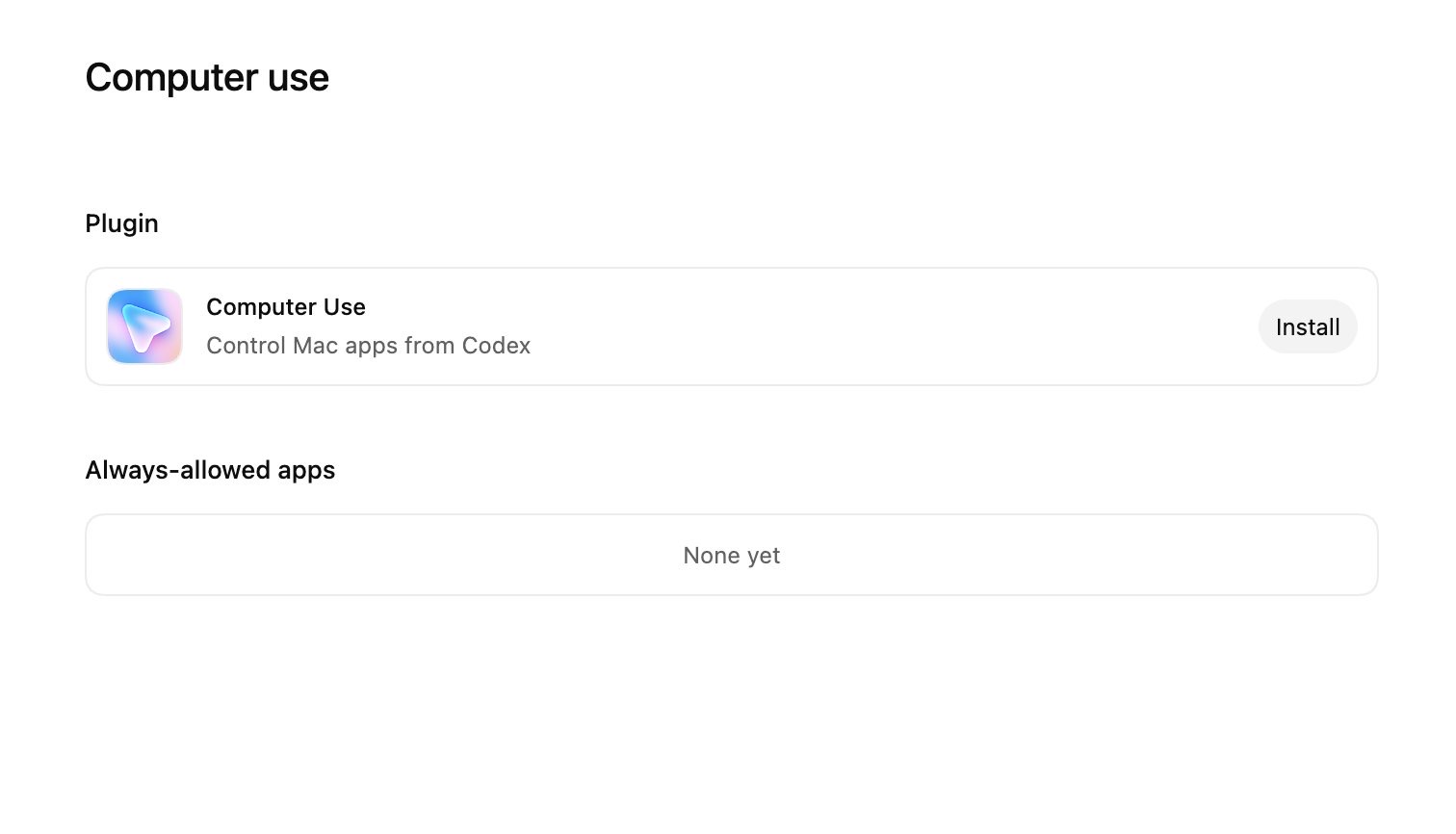Viewport: 1456px width, 834px height.
Task: Click the "Plugin" section label
Action: pyautogui.click(x=121, y=223)
